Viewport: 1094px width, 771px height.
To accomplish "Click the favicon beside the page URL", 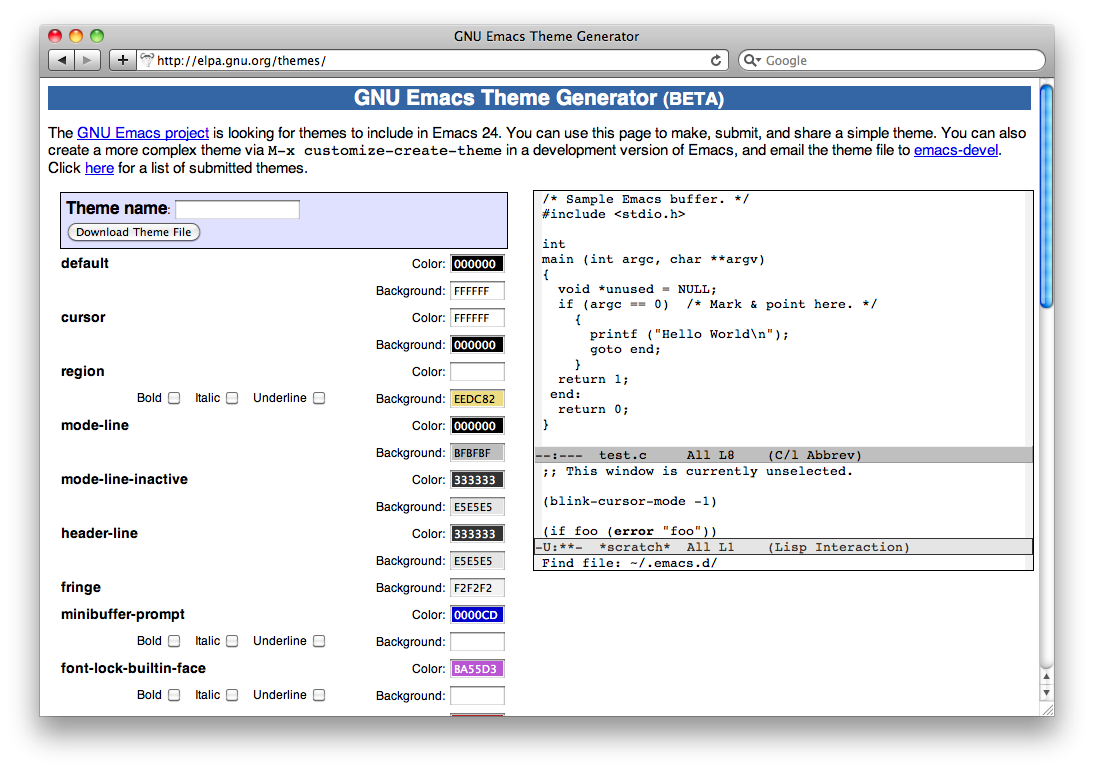I will click(146, 59).
